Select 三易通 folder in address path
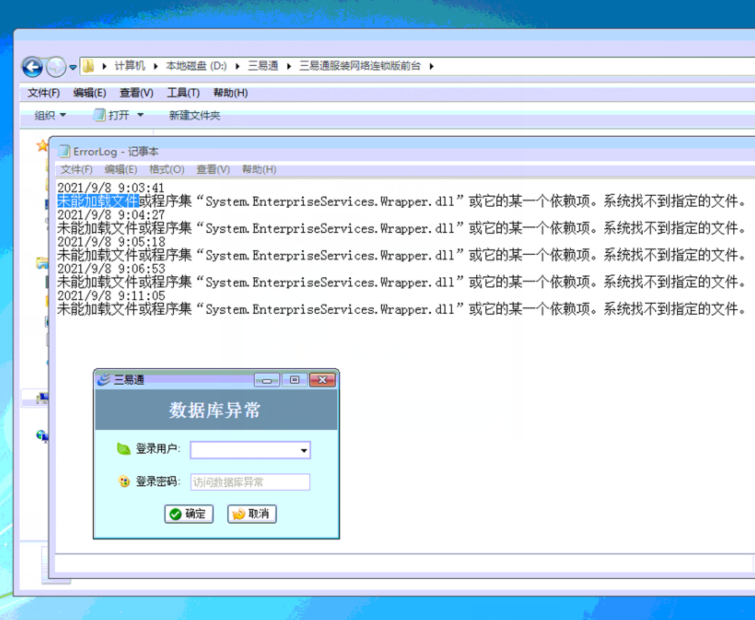This screenshot has height=620, width=755. coord(263,66)
